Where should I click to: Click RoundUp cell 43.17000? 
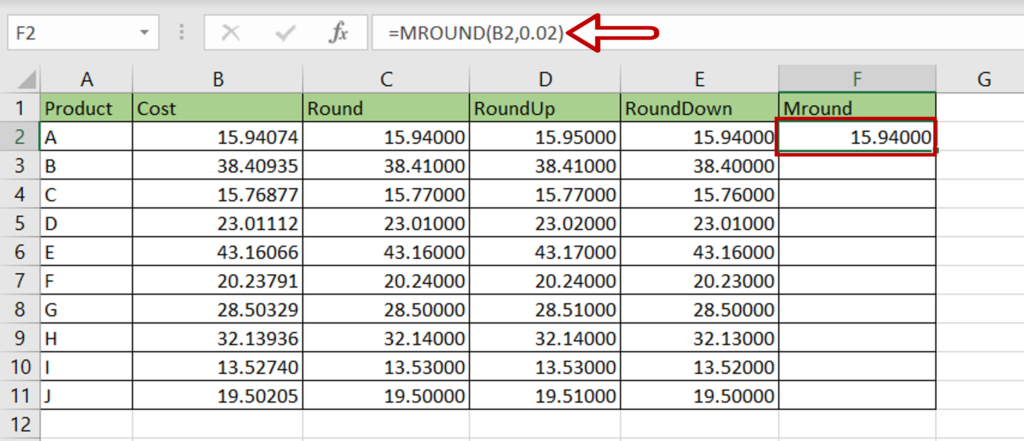click(545, 252)
